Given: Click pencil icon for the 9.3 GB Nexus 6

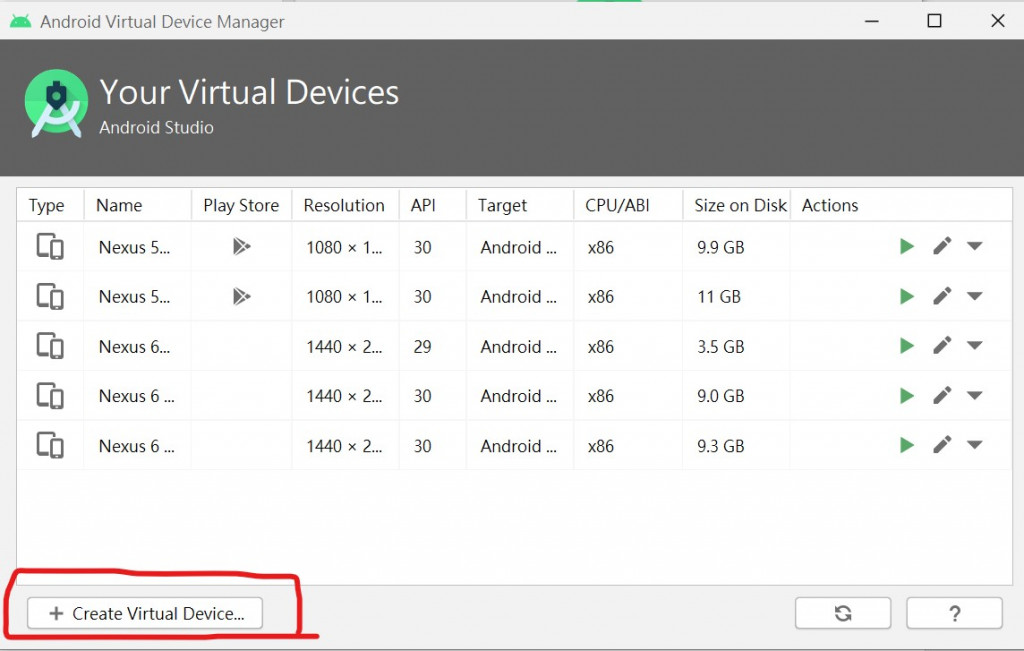Looking at the screenshot, I should click(x=942, y=445).
